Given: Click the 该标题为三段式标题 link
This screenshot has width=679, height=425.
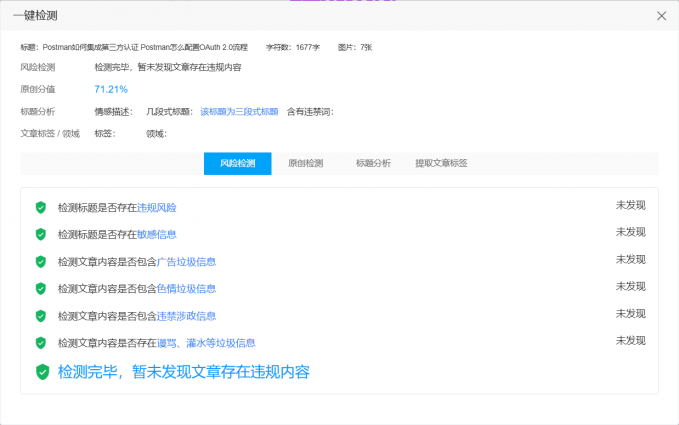Looking at the screenshot, I should tap(239, 111).
